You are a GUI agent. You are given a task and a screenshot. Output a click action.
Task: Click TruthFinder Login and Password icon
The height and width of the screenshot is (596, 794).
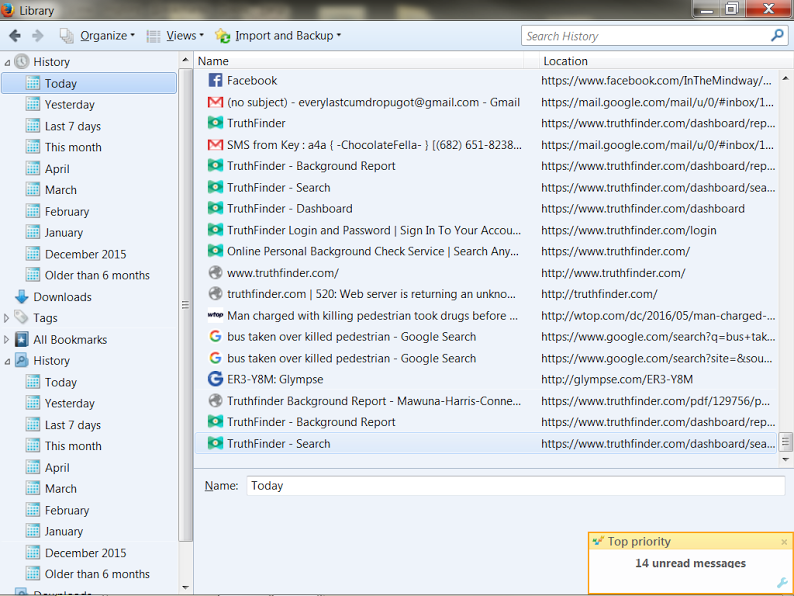point(215,230)
